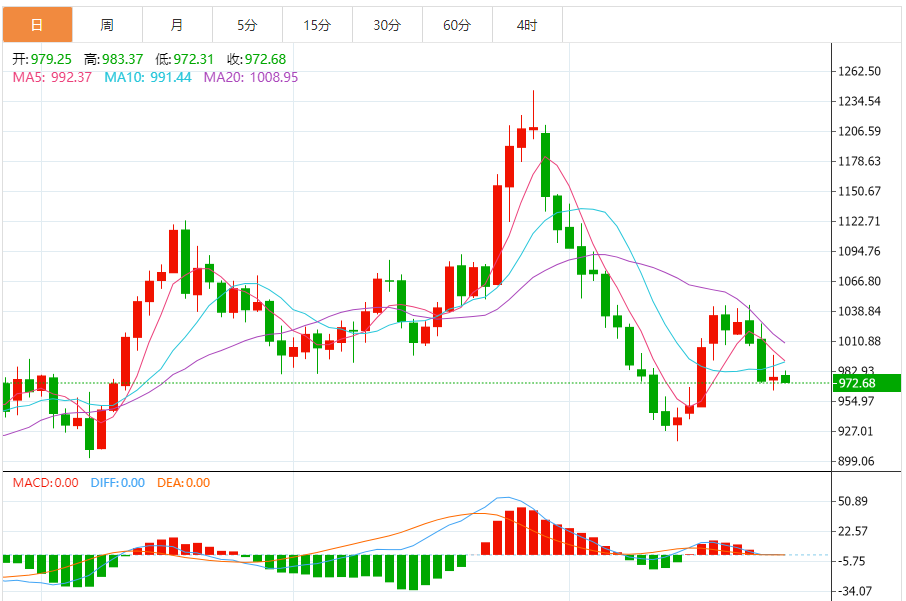Click the low price 低:972.31
This screenshot has height=601, width=906.
coord(184,59)
